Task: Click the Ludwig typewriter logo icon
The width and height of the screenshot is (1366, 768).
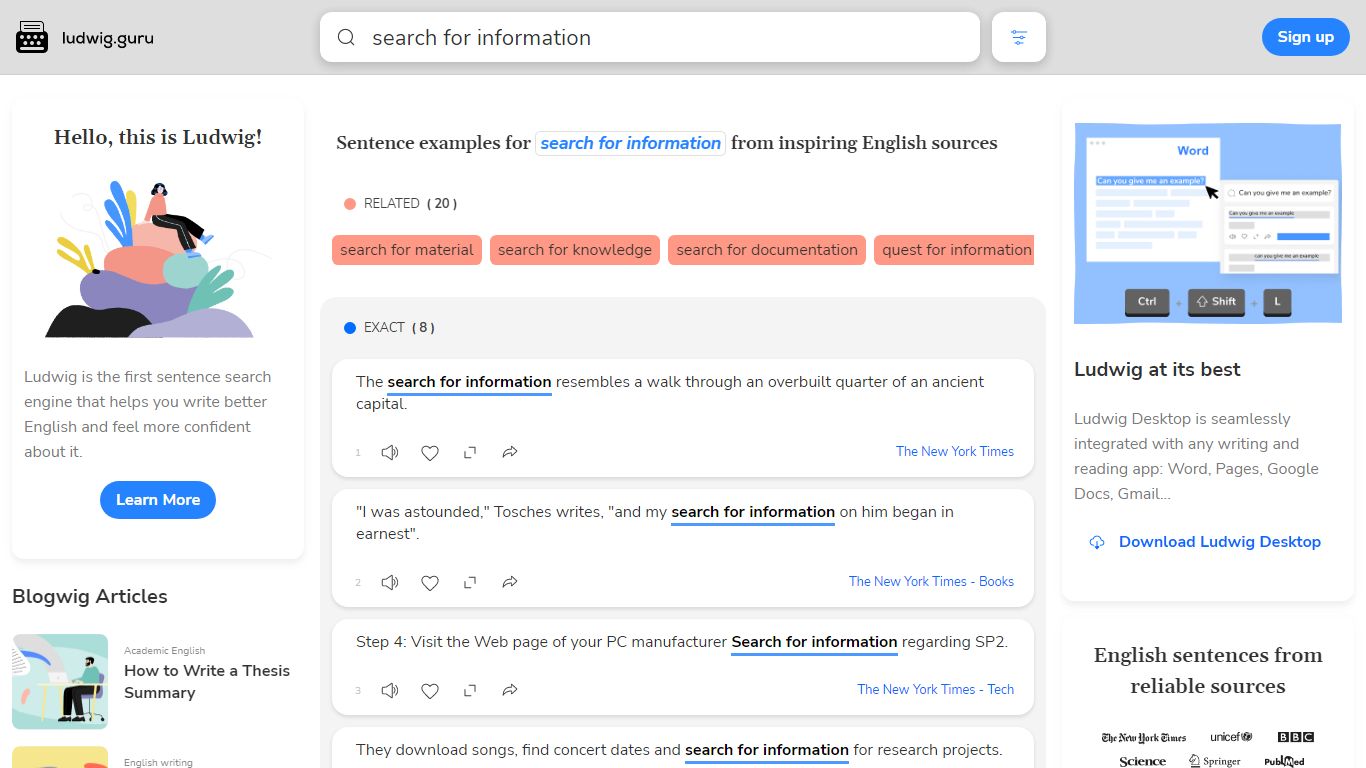Action: [32, 37]
